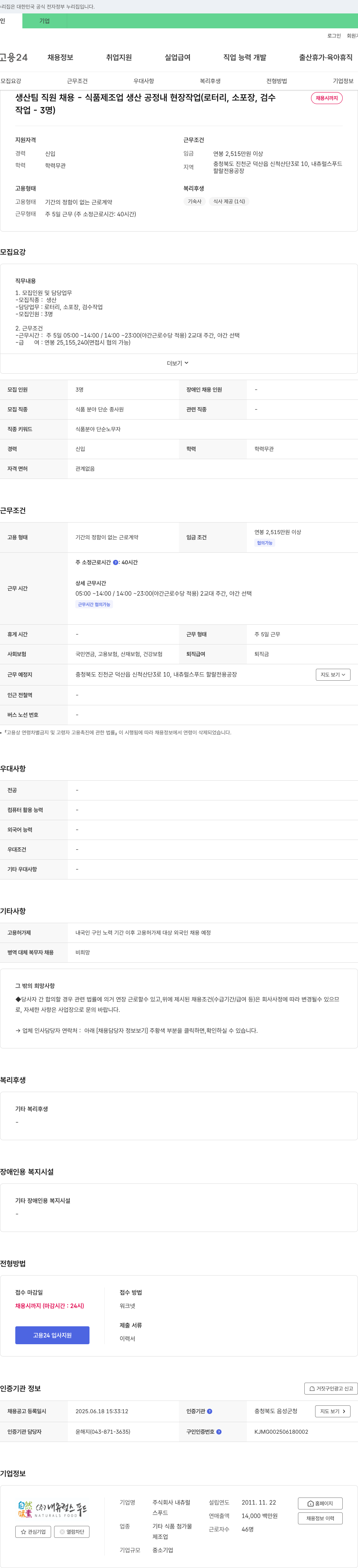Click contact 윤해지(043-871-3635)
This screenshot has width=358, height=1568.
pos(103,1432)
